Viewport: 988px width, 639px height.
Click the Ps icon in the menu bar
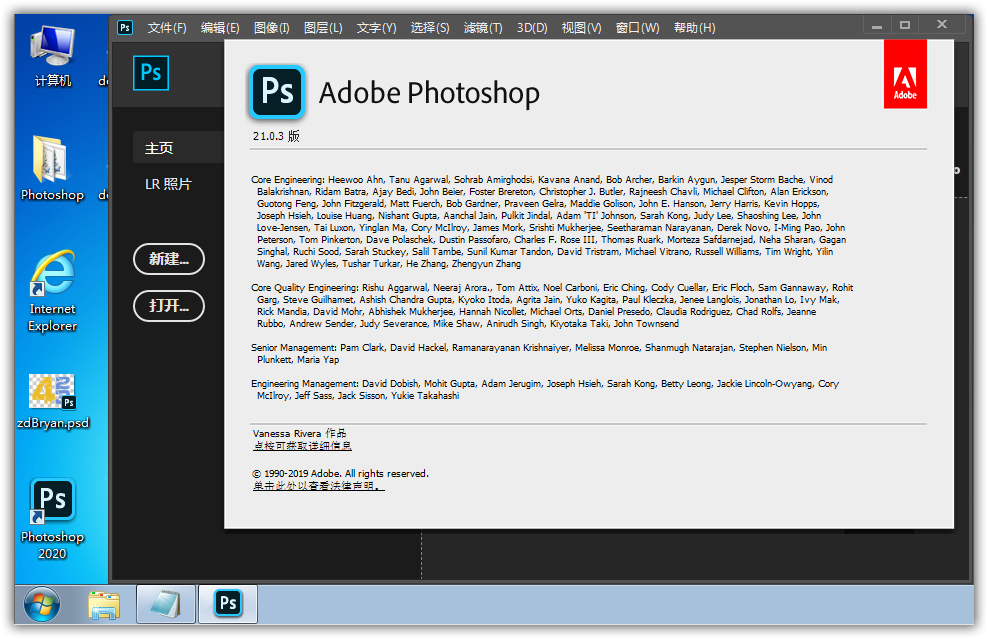[x=125, y=27]
